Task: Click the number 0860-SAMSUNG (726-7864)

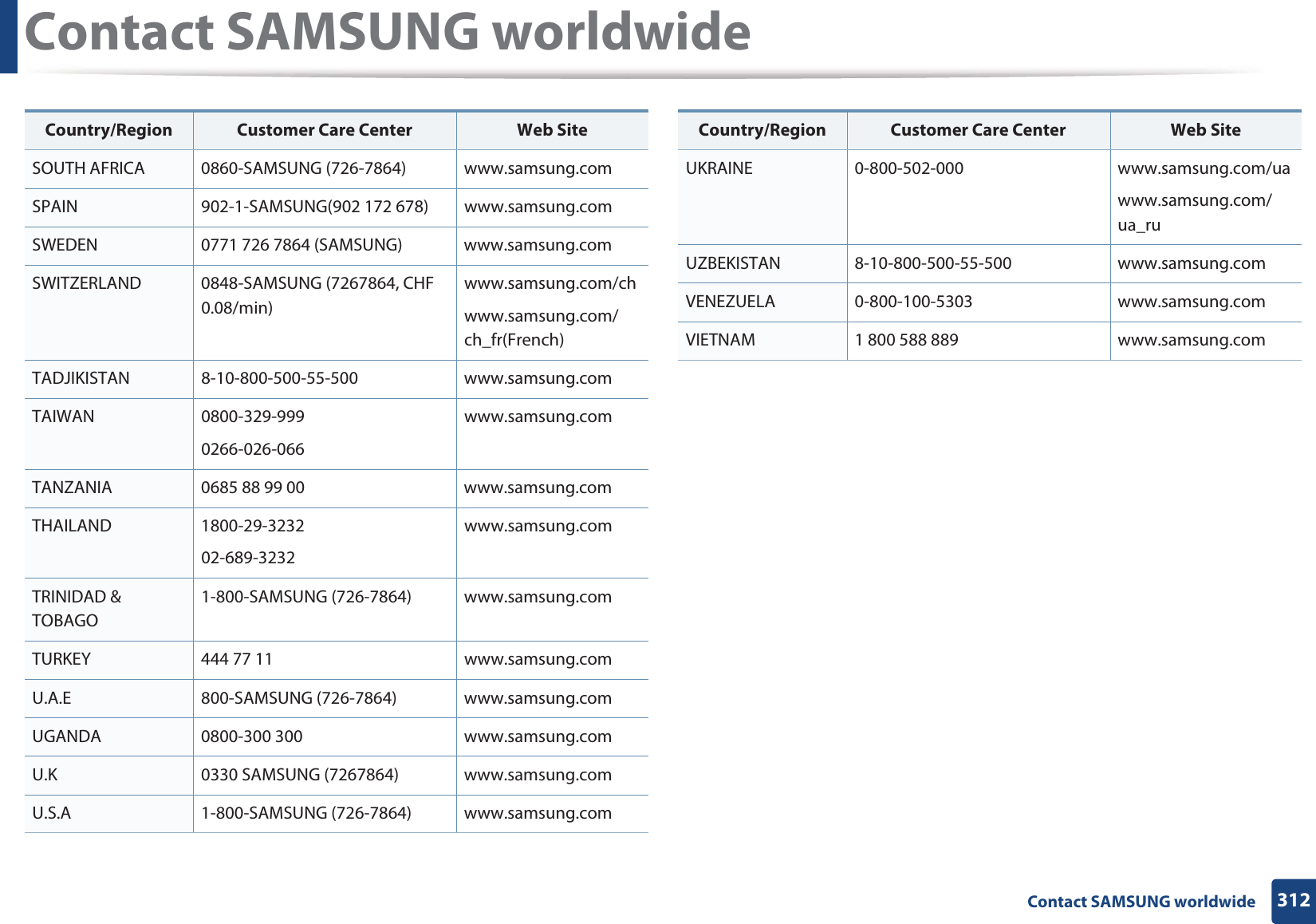Action: (x=303, y=168)
